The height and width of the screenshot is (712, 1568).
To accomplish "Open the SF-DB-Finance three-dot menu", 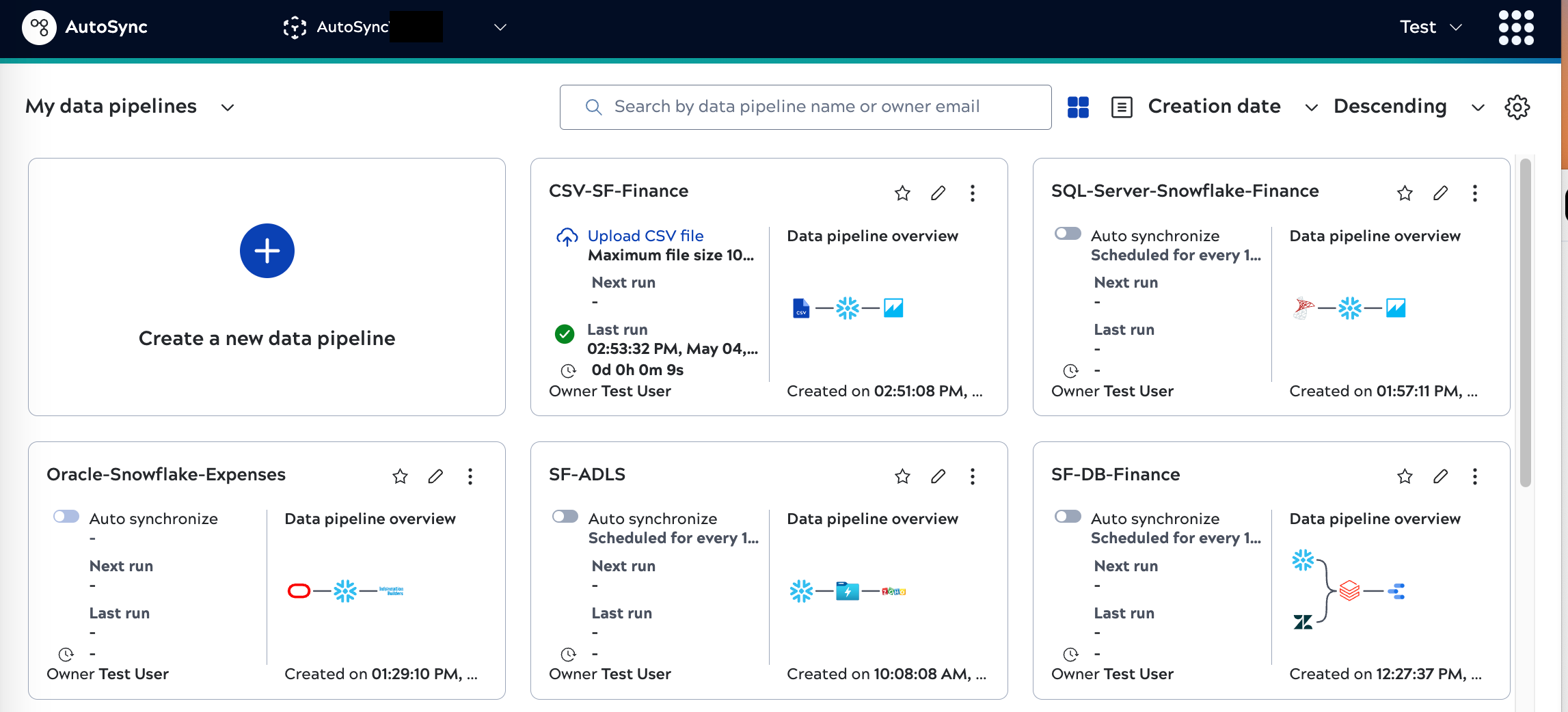I will click(1475, 476).
